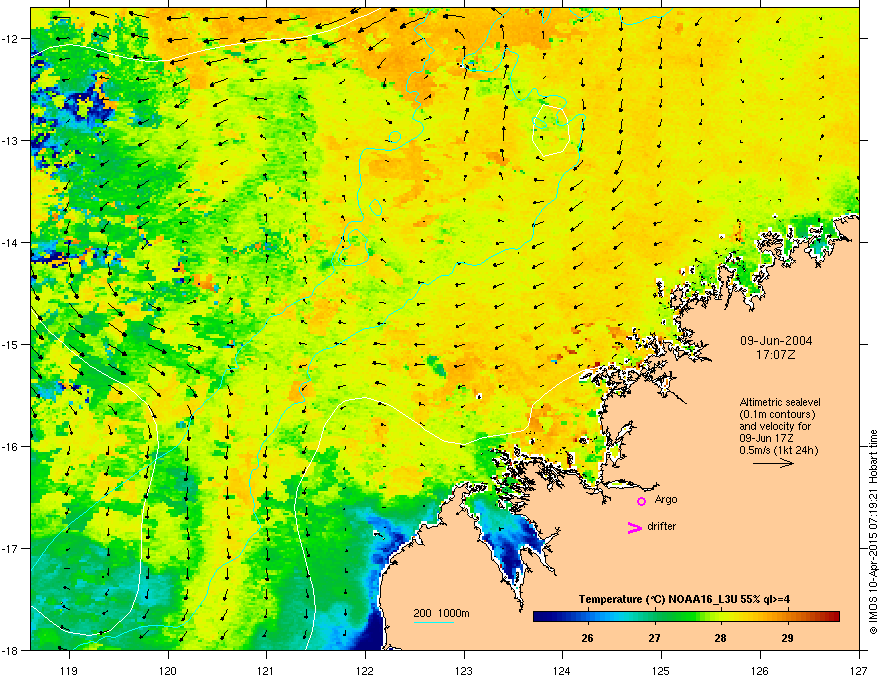Click the latitude axis label '-17'
Viewport: 880px width, 680px height.
(x=11, y=548)
